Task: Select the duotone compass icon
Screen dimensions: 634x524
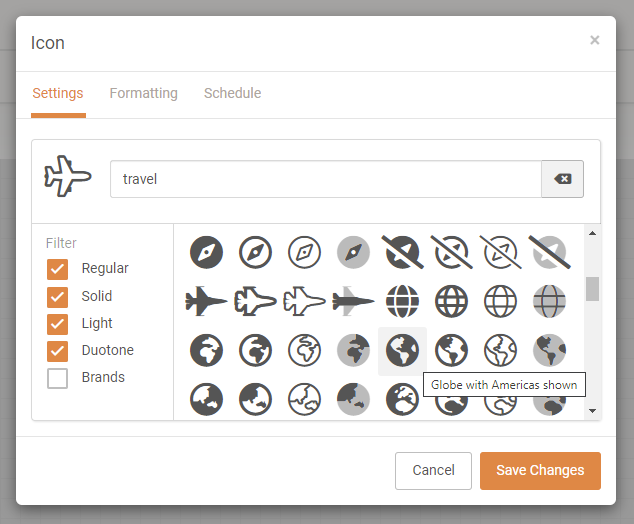Action: tap(353, 252)
